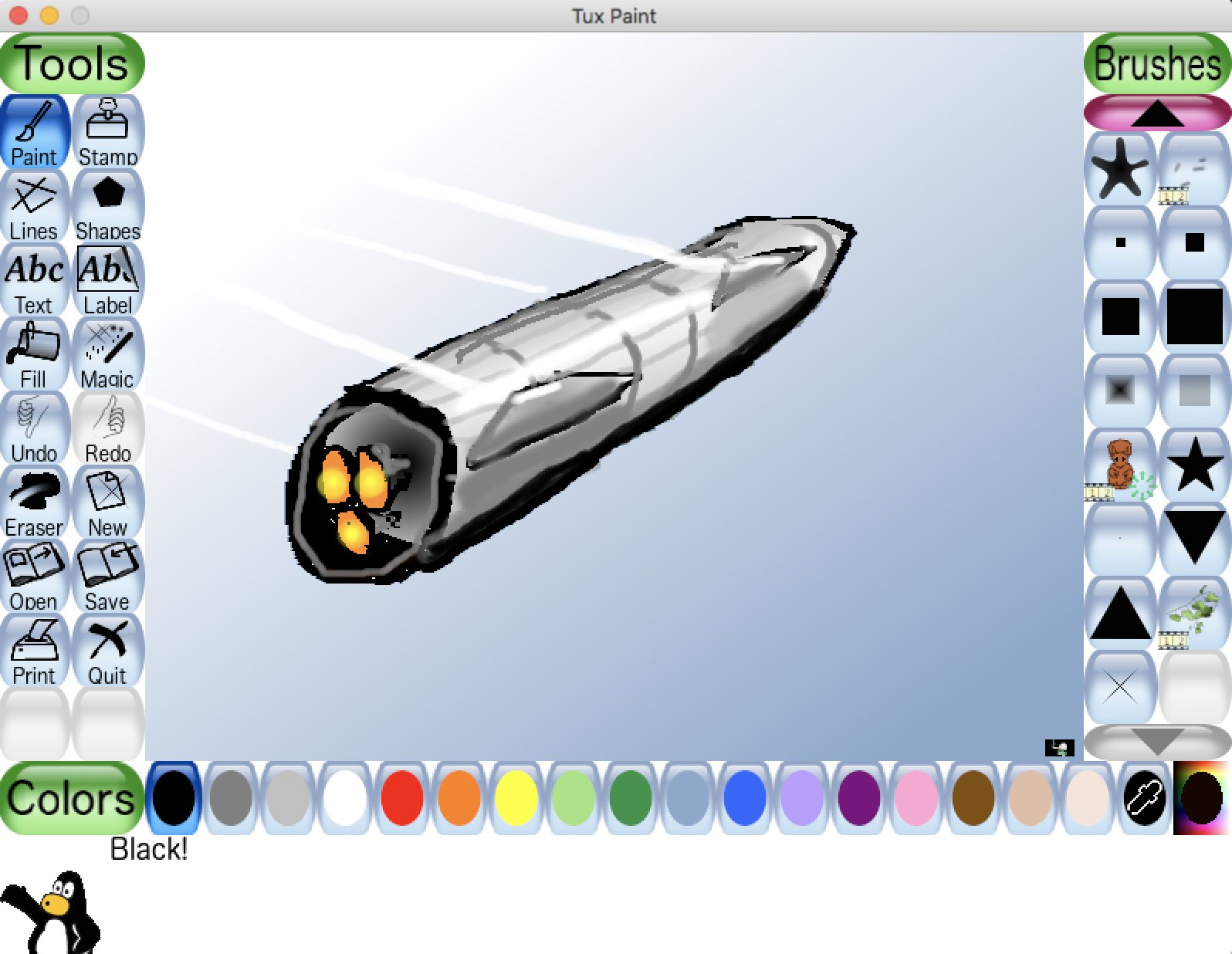Image resolution: width=1232 pixels, height=954 pixels.
Task: Select the yellow color swatch
Action: tap(516, 797)
